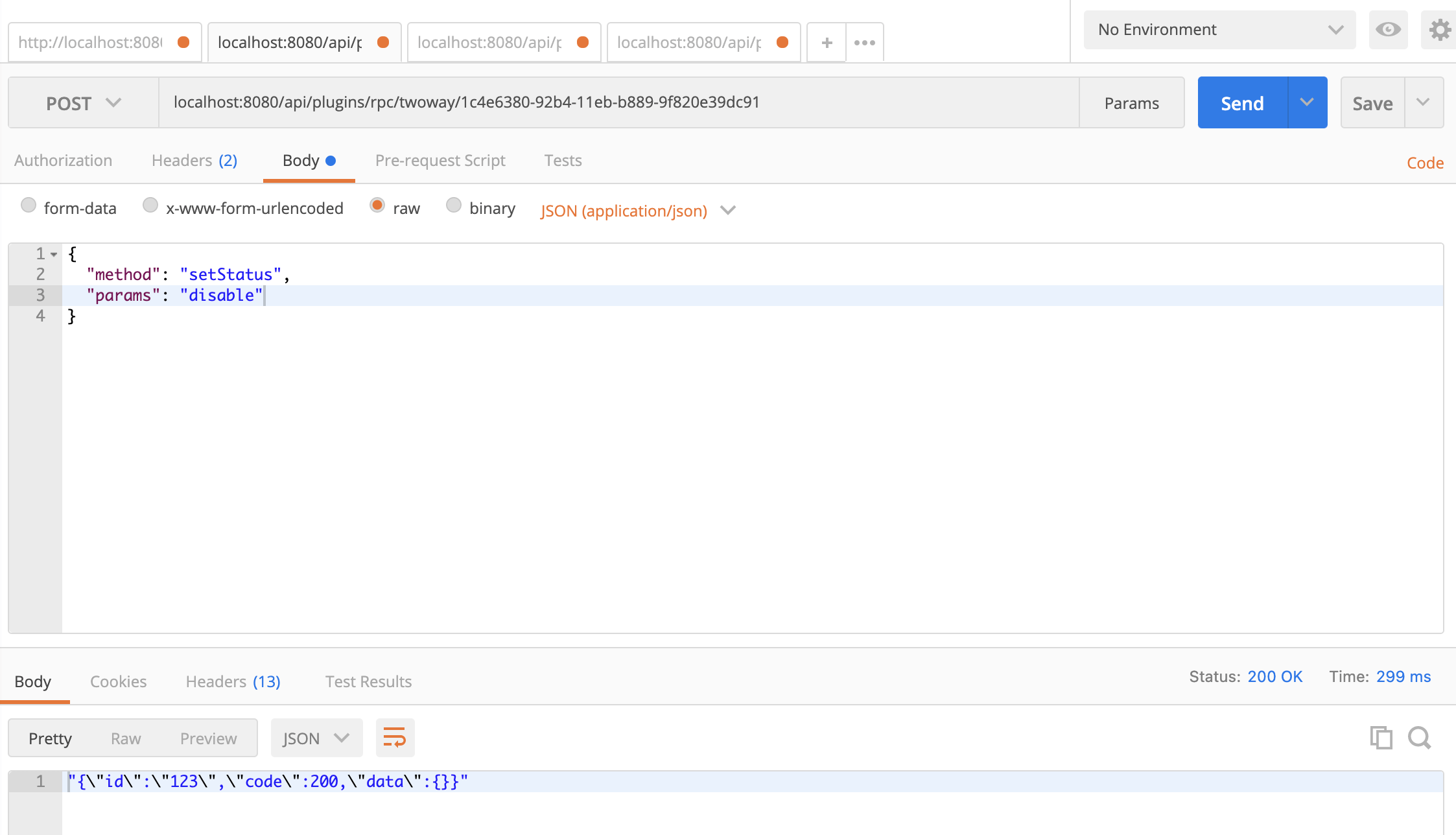Choose the binary body radio button
This screenshot has height=835, width=1456.
[454, 206]
